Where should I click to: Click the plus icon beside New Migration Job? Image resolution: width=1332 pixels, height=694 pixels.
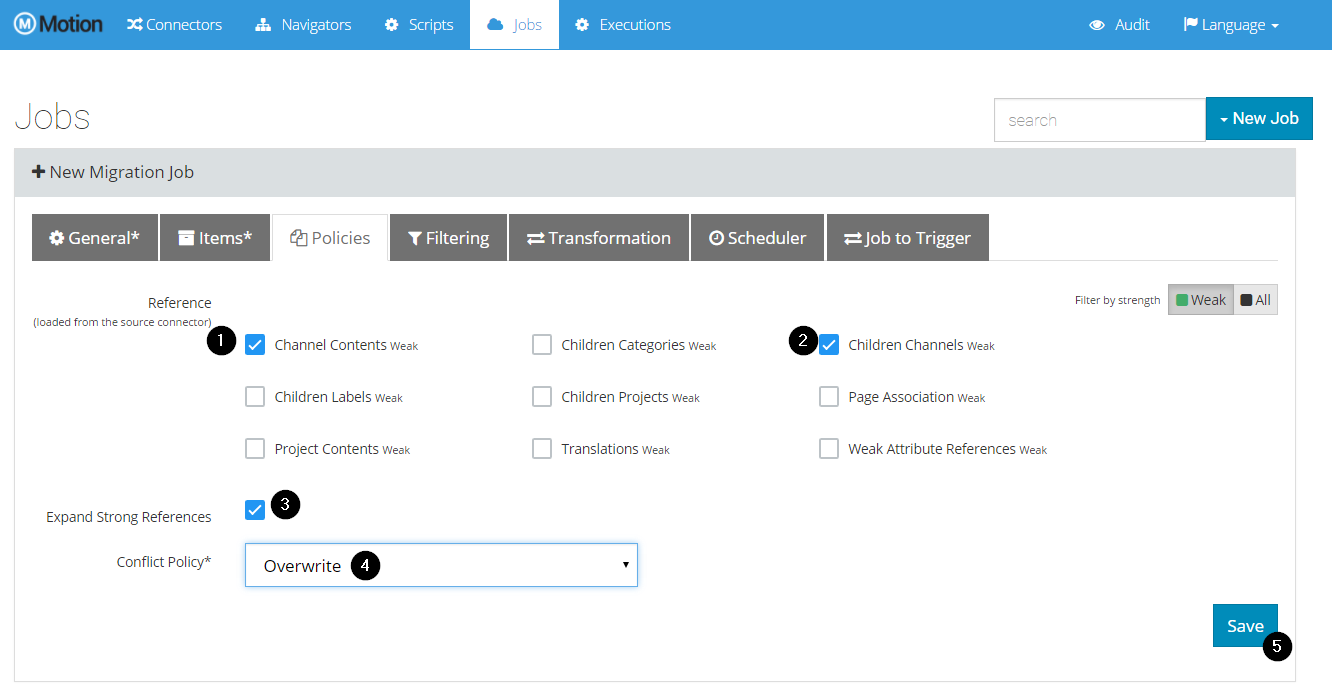coord(39,172)
